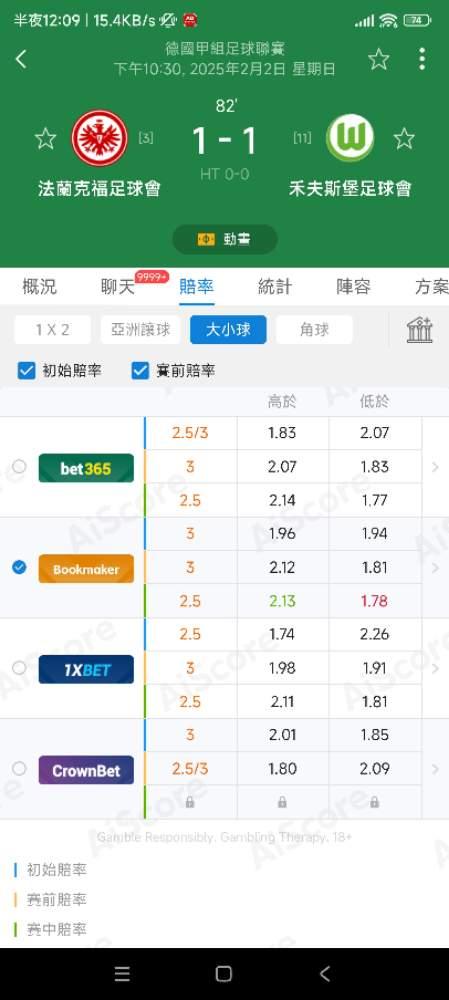Select the 亞洲讓球 odds type
The height and width of the screenshot is (1000, 449).
pyautogui.click(x=140, y=330)
